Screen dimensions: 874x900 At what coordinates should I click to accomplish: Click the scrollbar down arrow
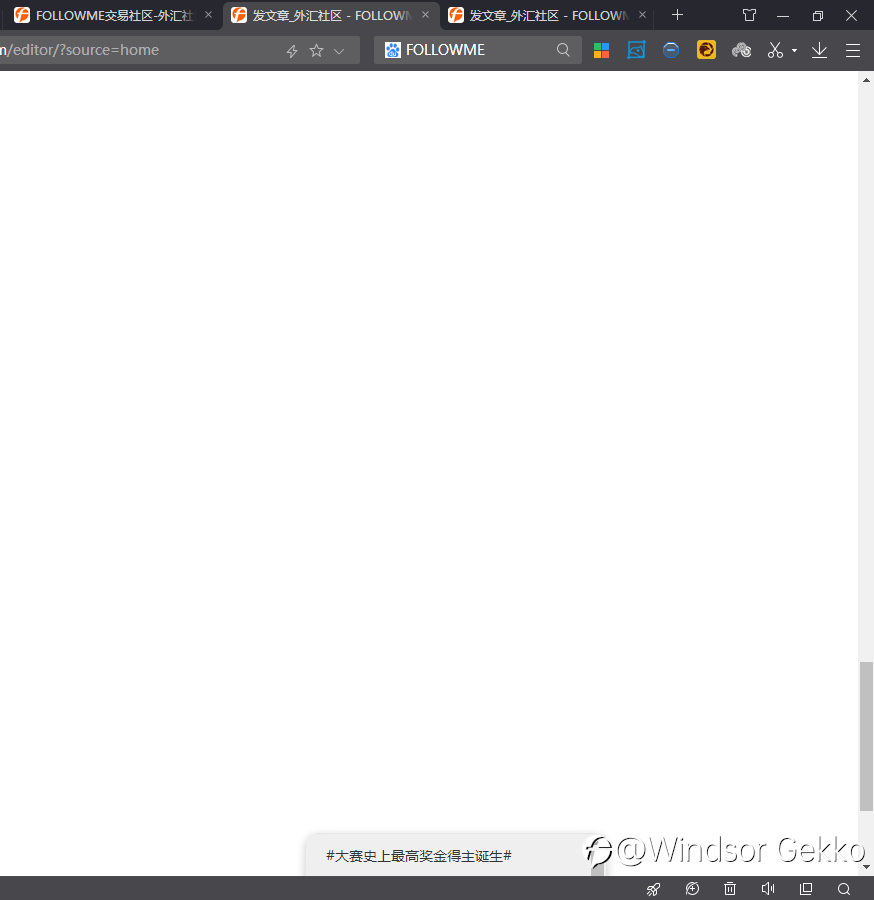pyautogui.click(x=866, y=867)
